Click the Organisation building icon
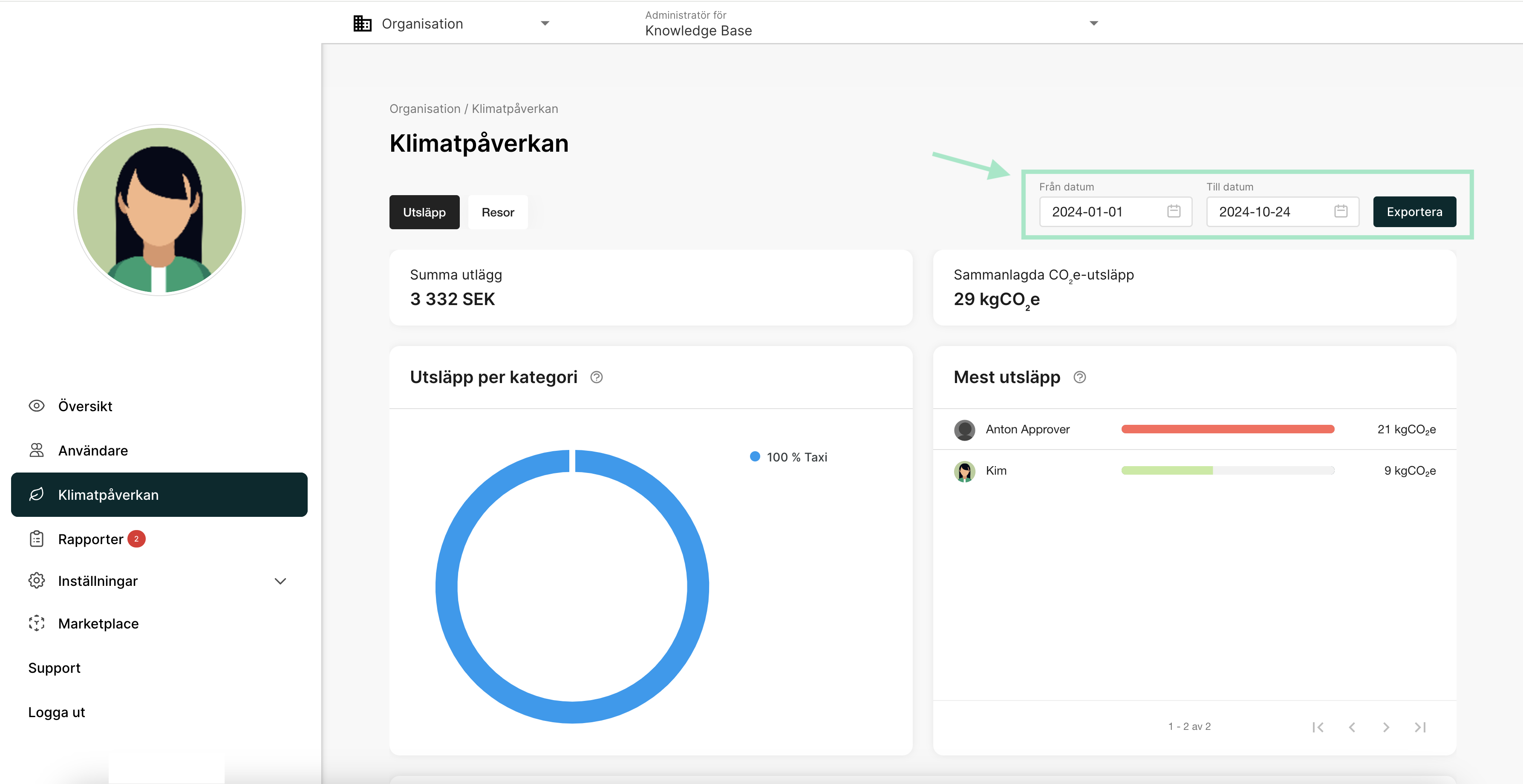1523x784 pixels. tap(362, 24)
